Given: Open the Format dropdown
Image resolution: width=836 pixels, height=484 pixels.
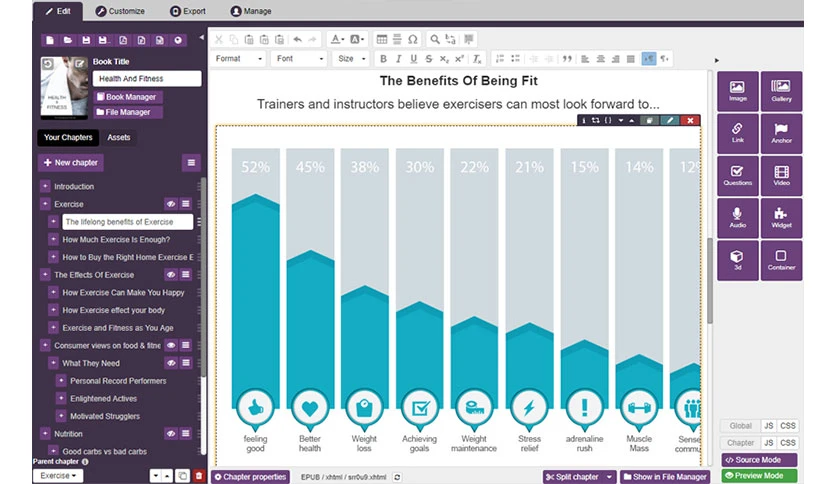Looking at the screenshot, I should tap(238, 59).
